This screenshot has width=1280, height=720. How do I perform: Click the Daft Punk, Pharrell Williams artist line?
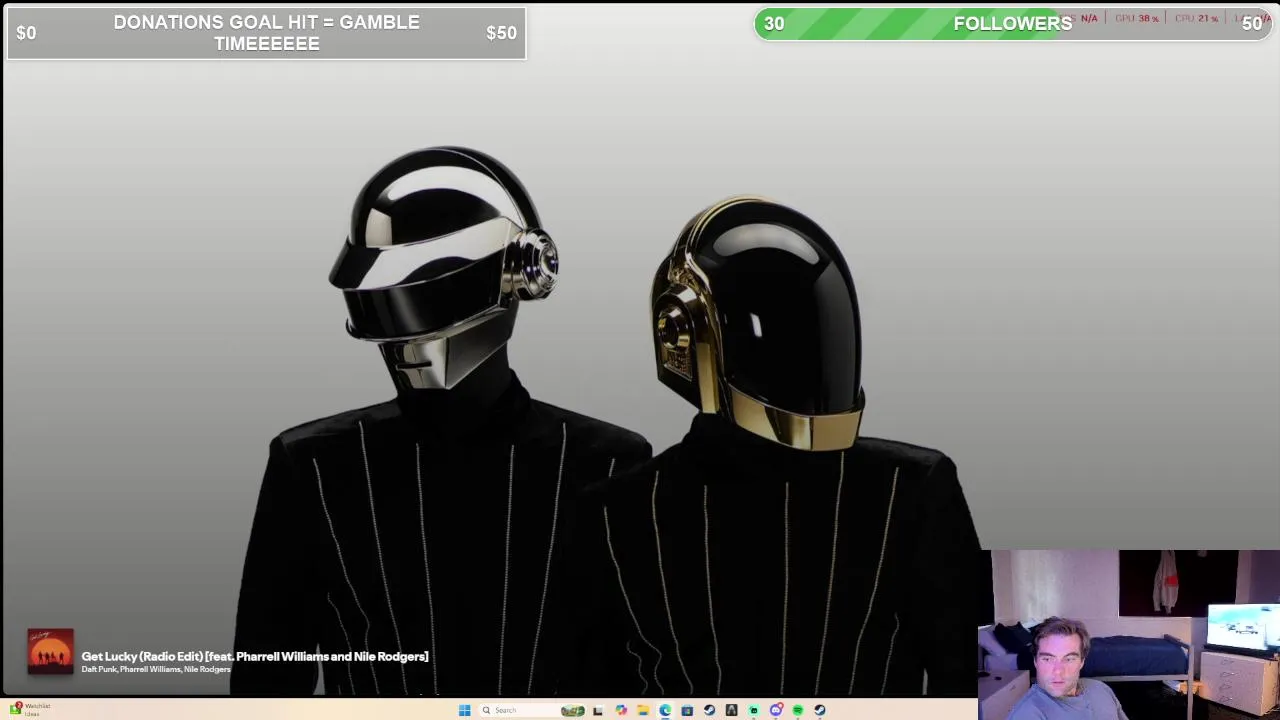[156, 669]
